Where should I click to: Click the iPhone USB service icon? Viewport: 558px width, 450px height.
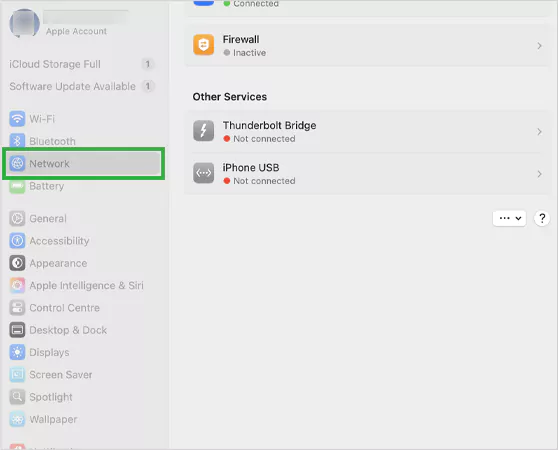point(204,173)
